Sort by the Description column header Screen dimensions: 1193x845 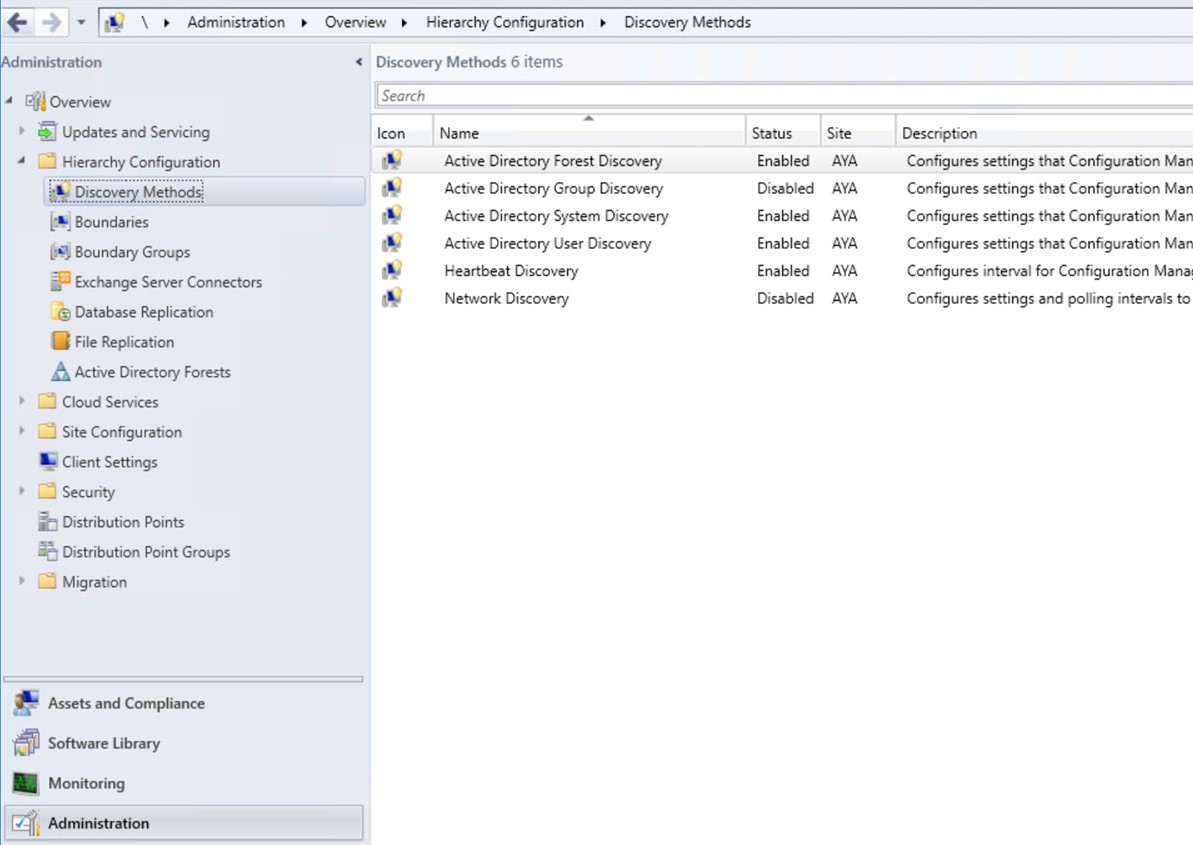(x=1045, y=130)
